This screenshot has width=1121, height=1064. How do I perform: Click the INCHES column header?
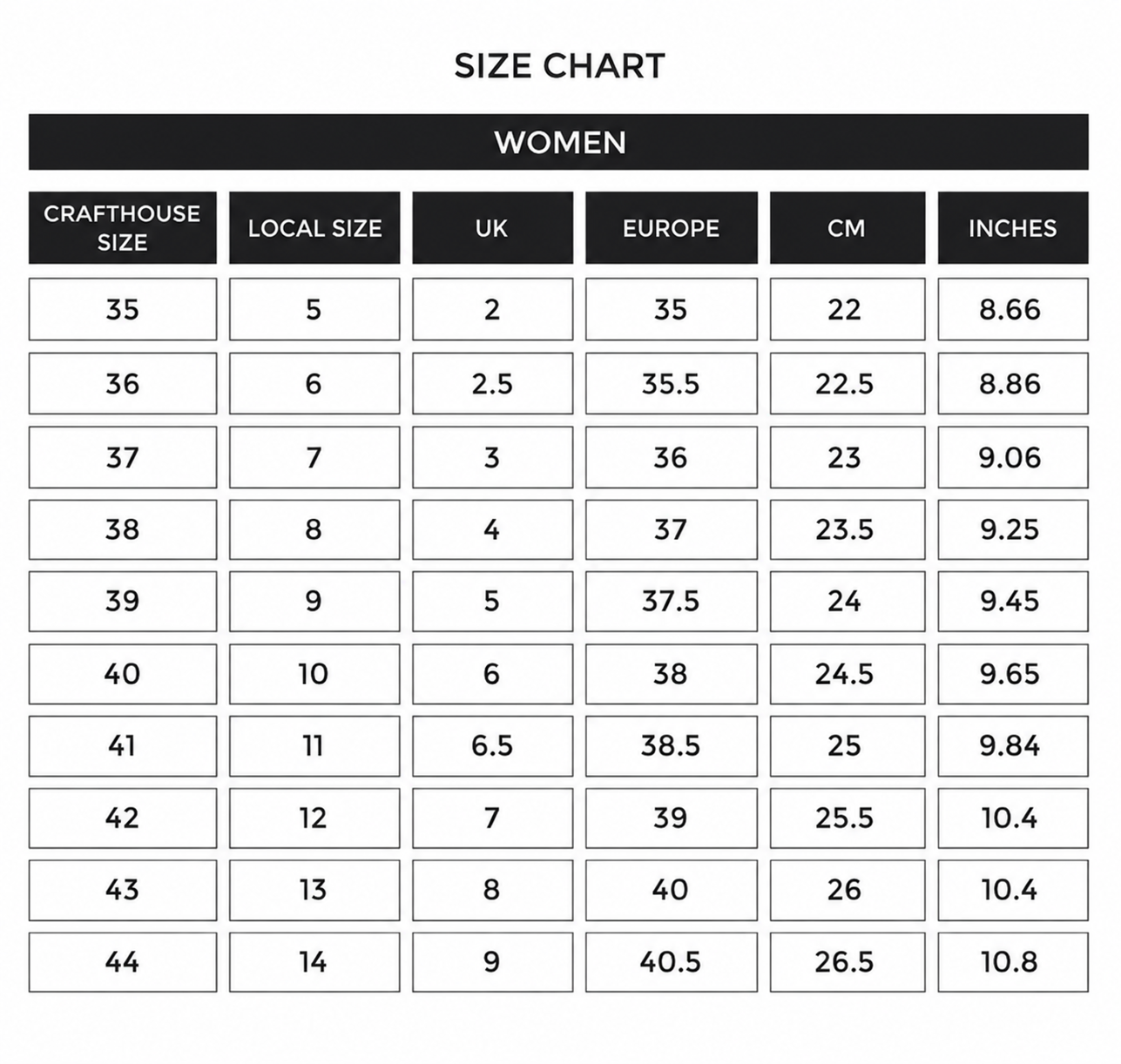(x=1013, y=228)
